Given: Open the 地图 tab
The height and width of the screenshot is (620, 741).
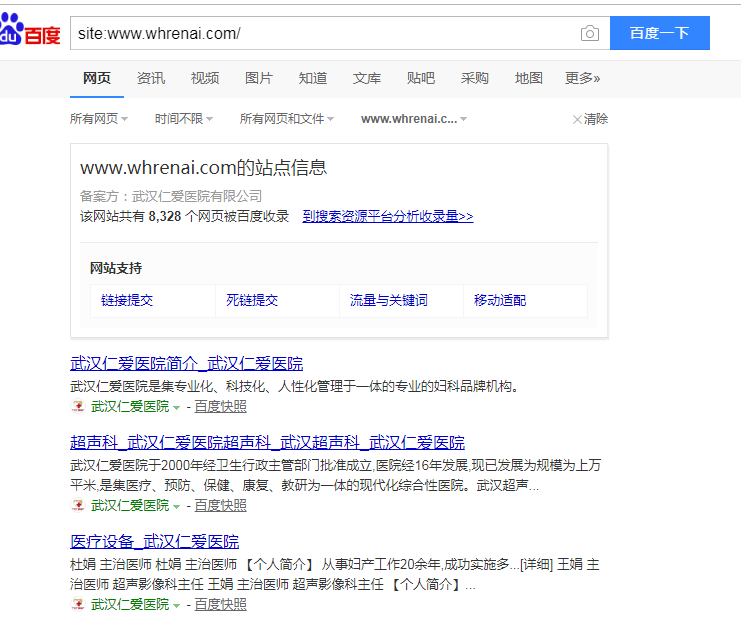Looking at the screenshot, I should (528, 78).
